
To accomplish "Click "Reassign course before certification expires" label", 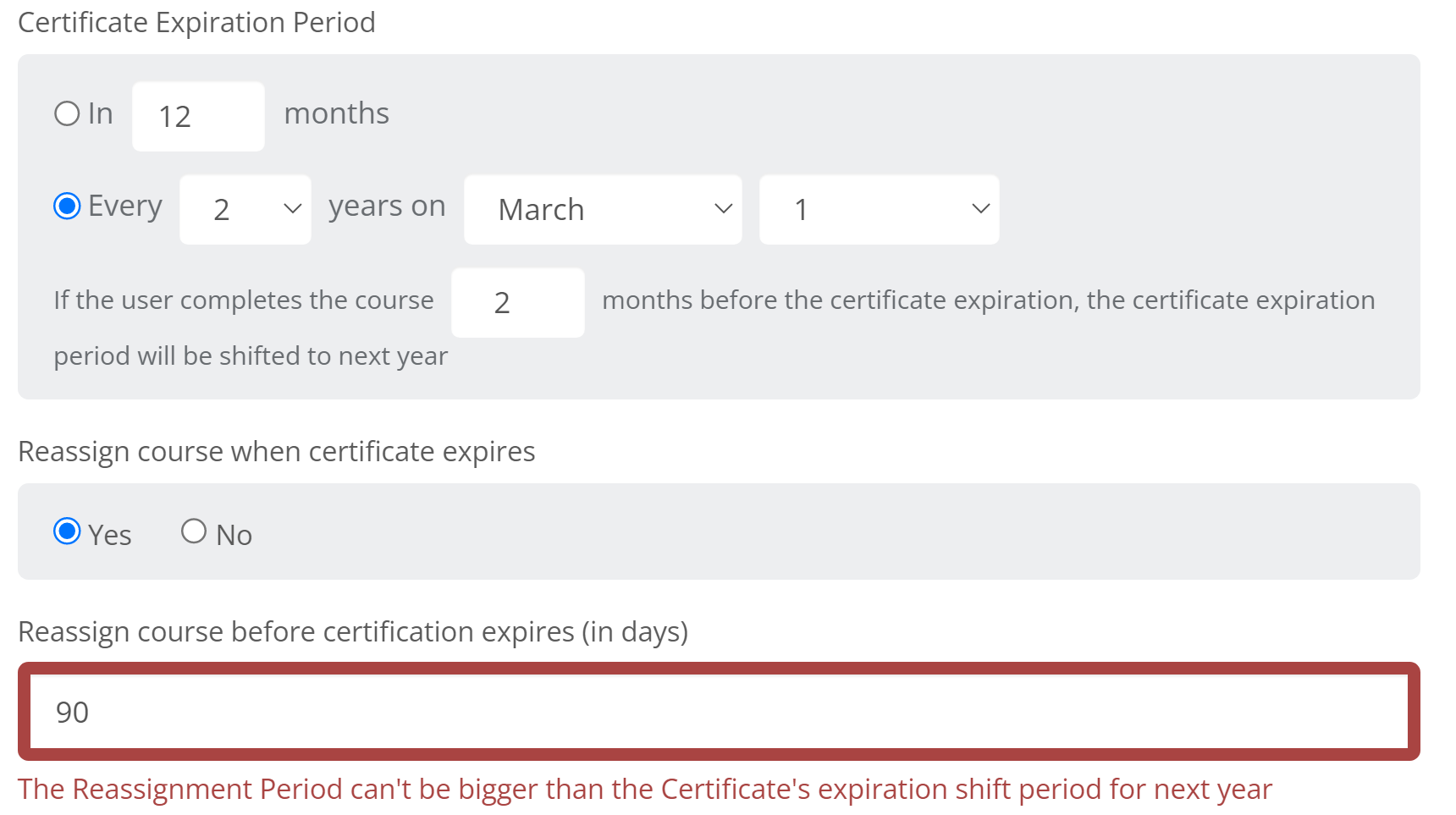I will (352, 632).
